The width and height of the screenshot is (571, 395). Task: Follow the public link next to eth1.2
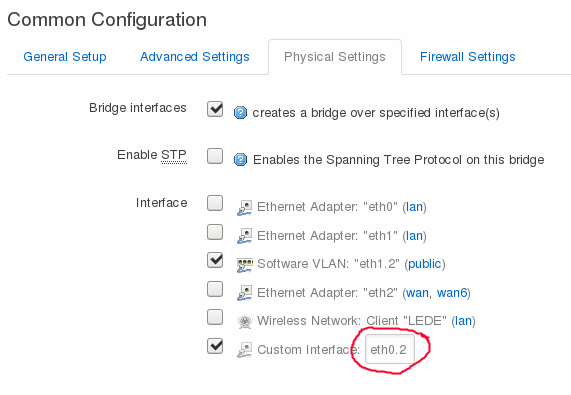(x=425, y=264)
